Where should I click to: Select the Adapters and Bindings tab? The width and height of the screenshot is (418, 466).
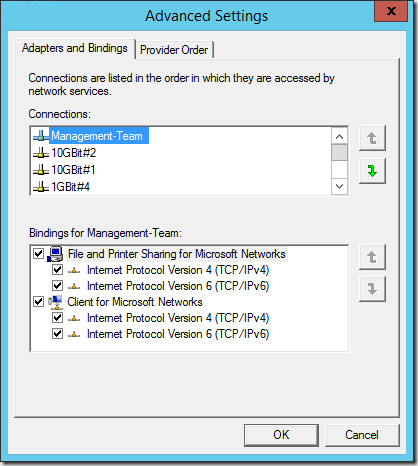[75, 48]
